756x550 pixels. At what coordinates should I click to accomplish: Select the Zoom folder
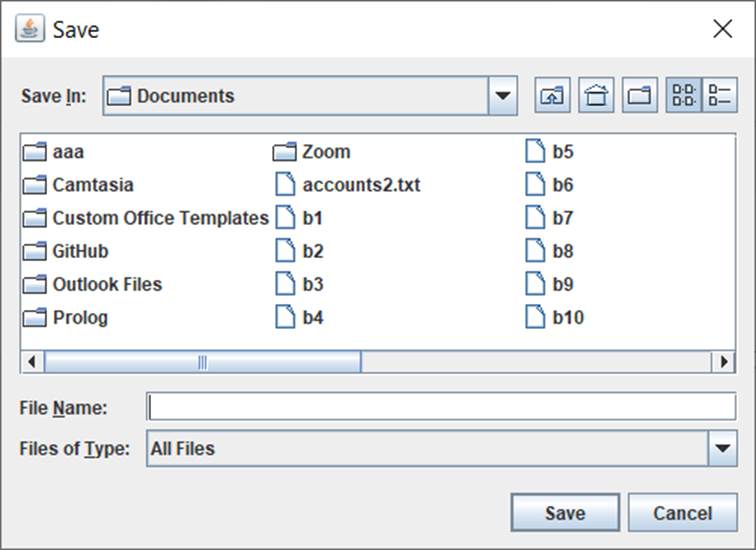point(325,152)
